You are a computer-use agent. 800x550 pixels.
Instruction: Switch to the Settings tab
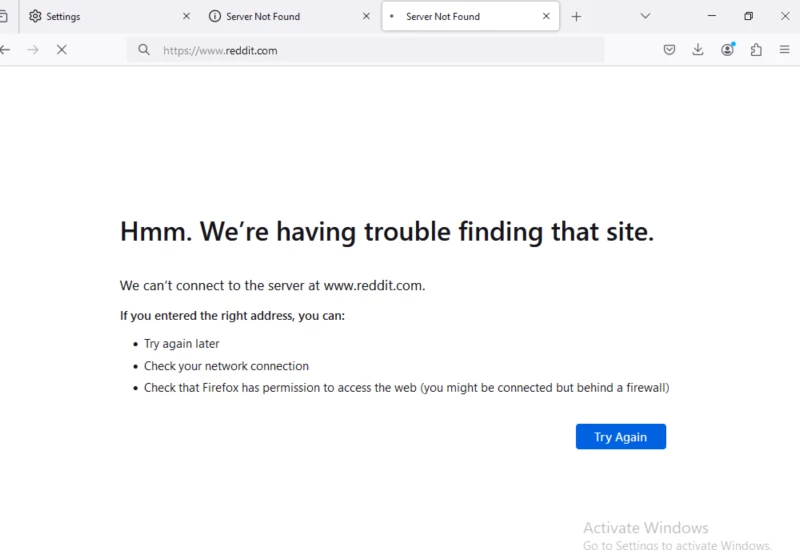tap(109, 16)
